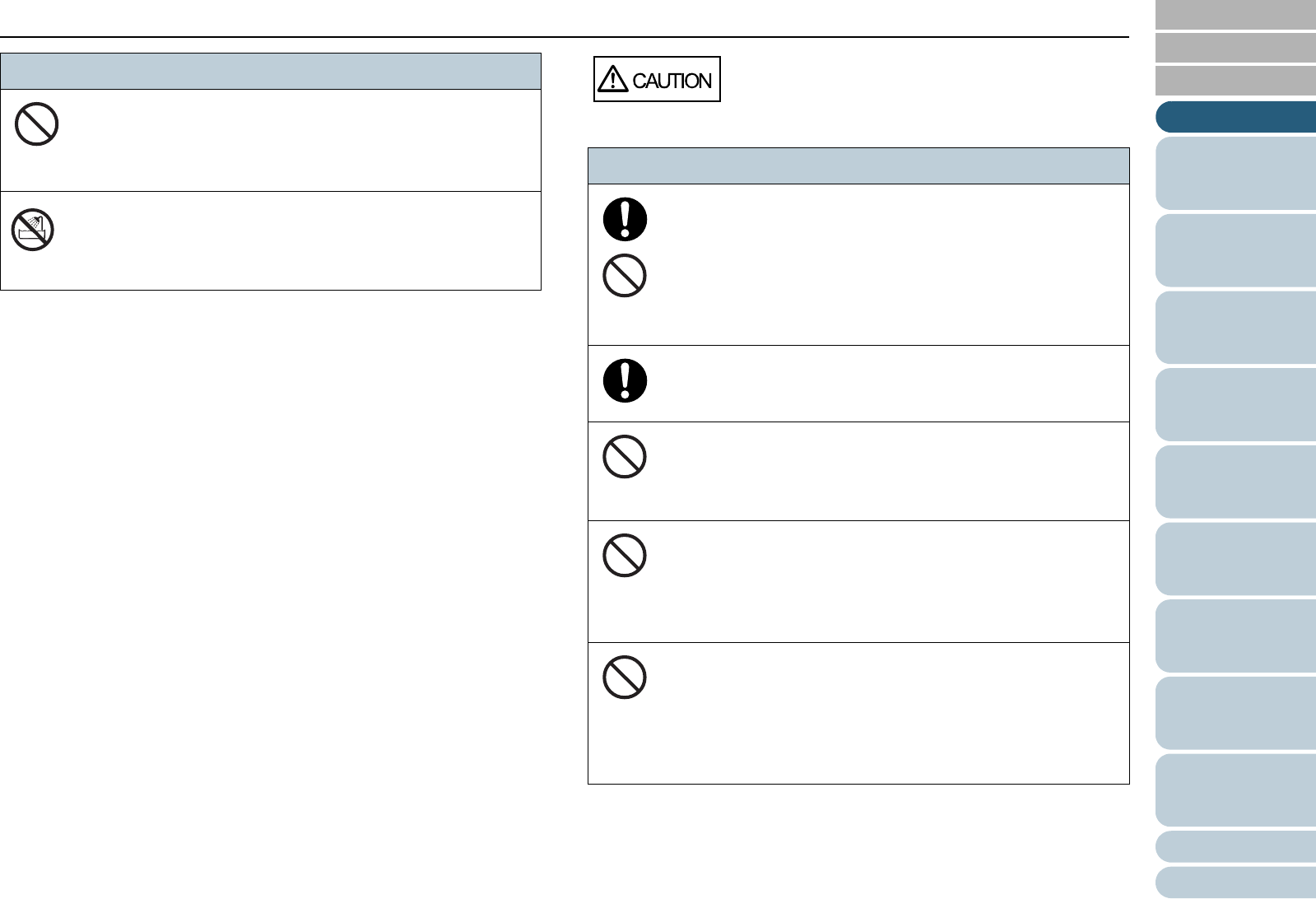The image size is (1316, 899).
Task: Click the CAUTION label box
Action: point(657,80)
